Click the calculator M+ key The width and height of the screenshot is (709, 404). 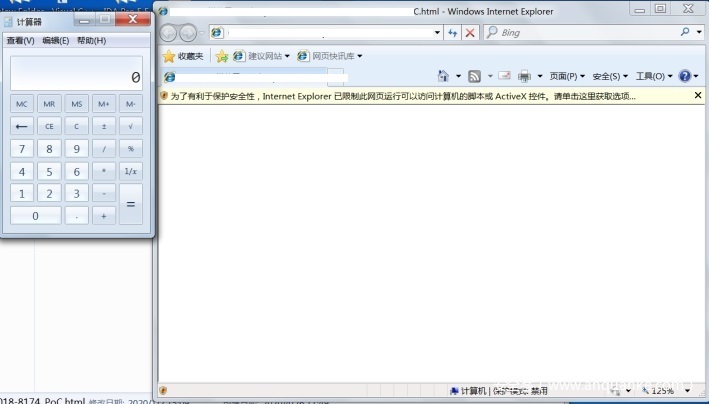(x=104, y=104)
